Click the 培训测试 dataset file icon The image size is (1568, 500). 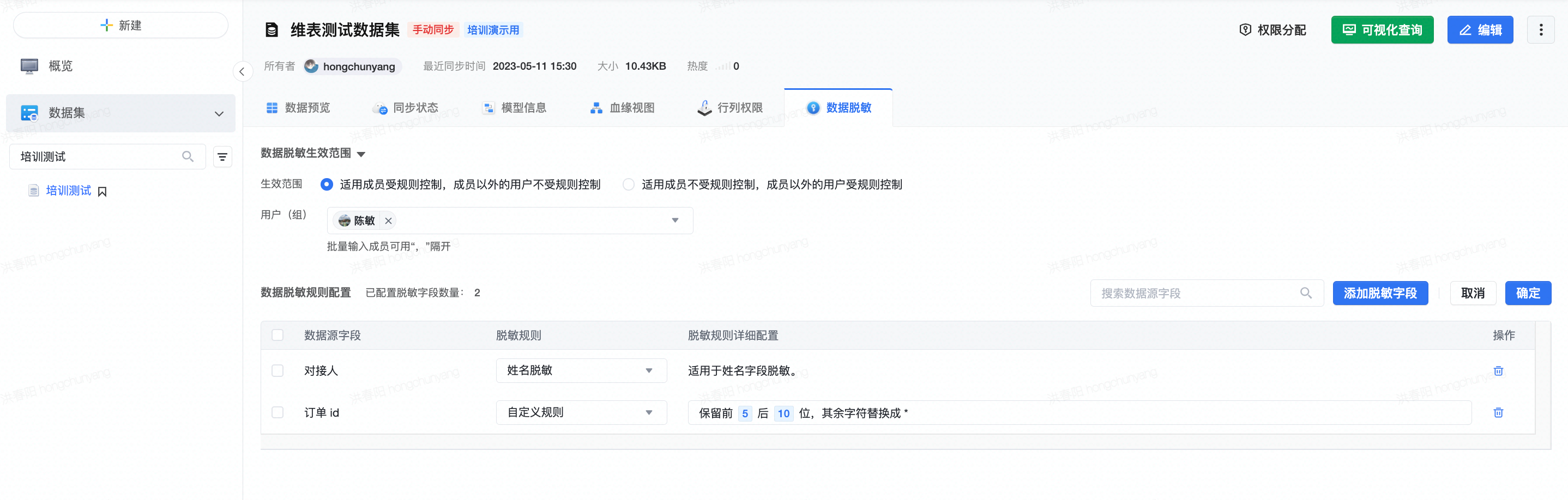tap(33, 191)
